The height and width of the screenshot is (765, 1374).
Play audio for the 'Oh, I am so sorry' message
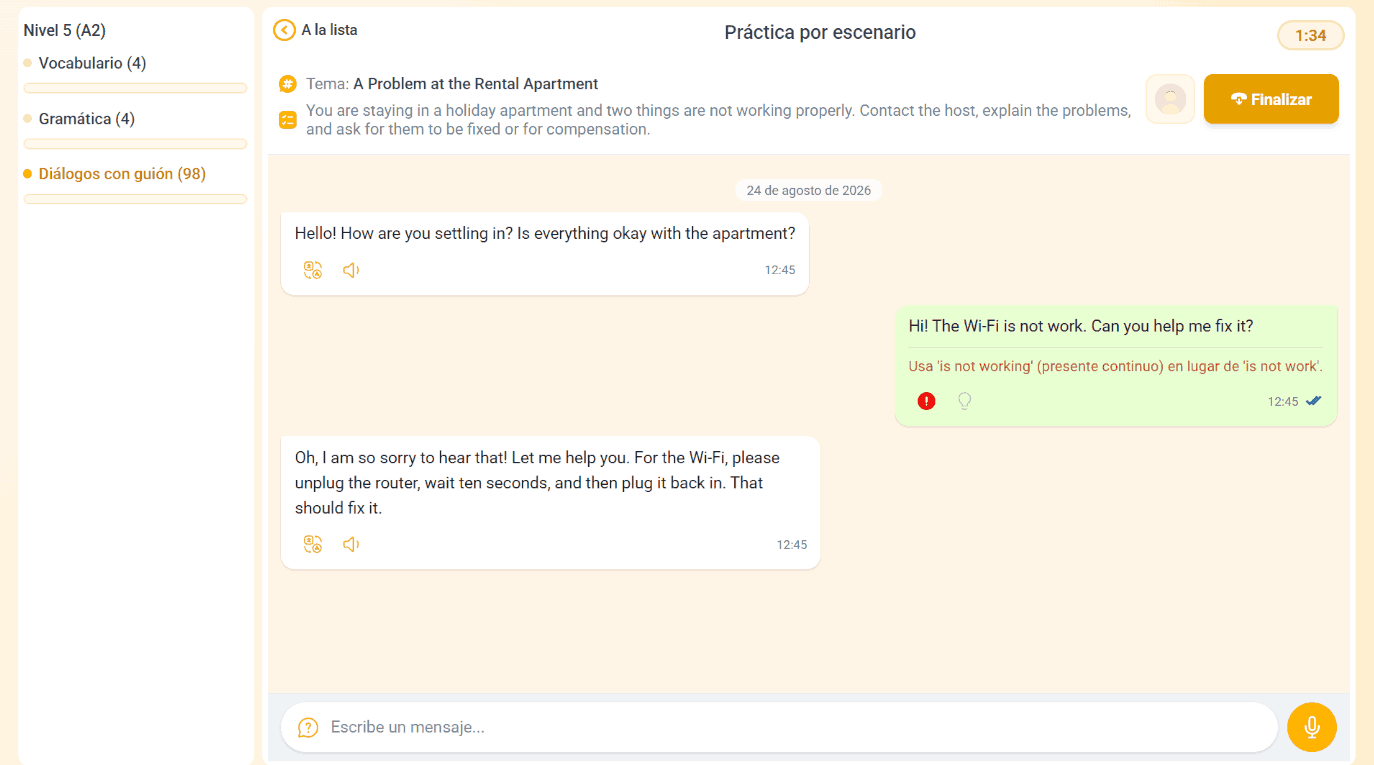[351, 545]
